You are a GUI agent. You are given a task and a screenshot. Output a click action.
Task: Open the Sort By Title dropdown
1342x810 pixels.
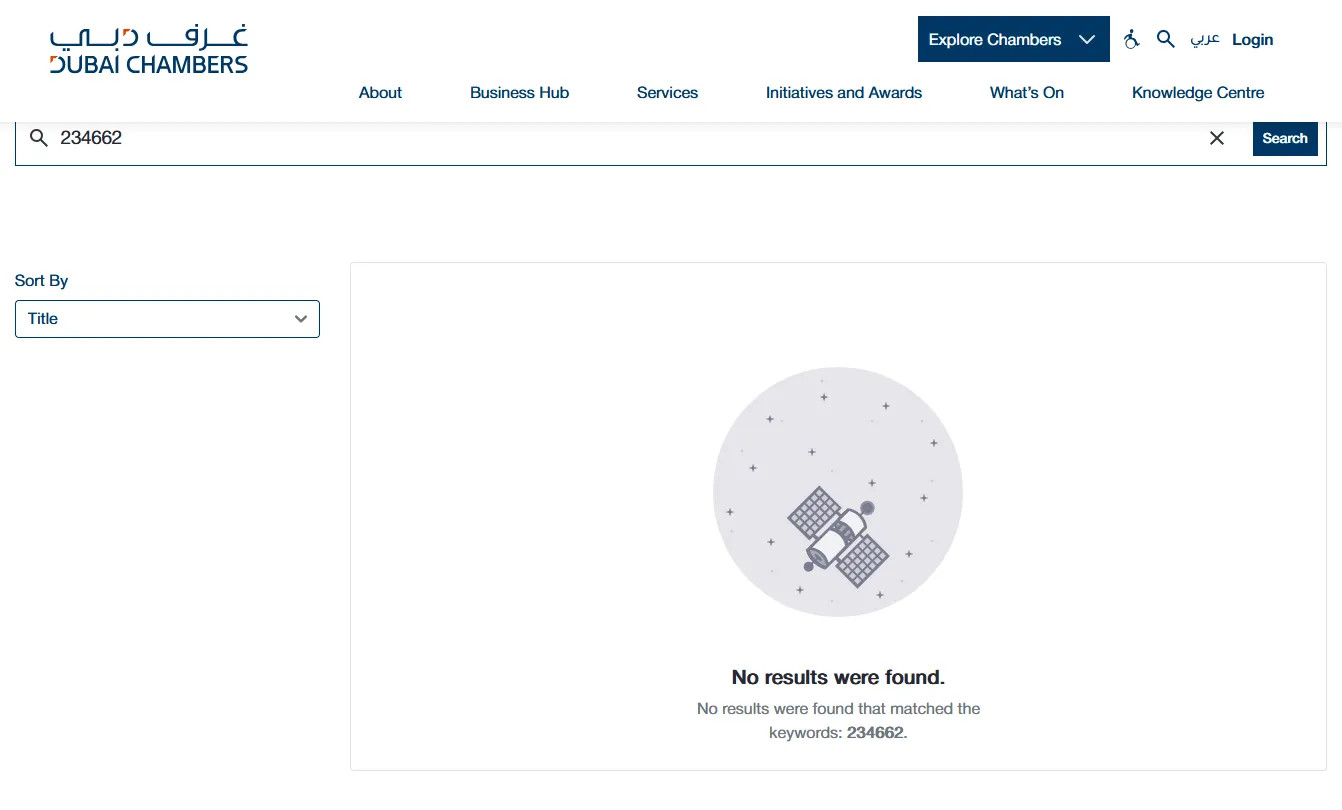pos(167,319)
